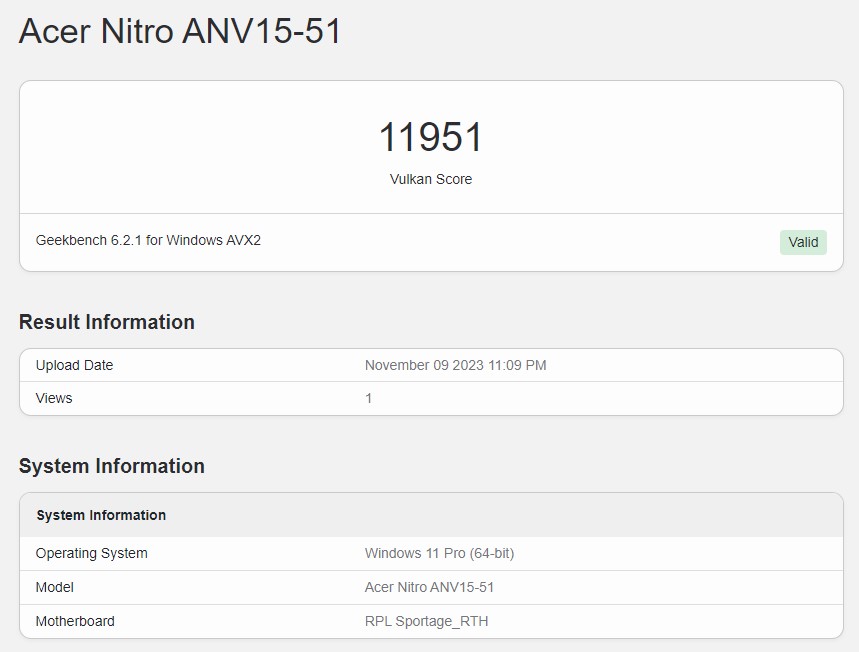The image size is (859, 652).
Task: Select the Operating System row label
Action: pyautogui.click(x=91, y=553)
